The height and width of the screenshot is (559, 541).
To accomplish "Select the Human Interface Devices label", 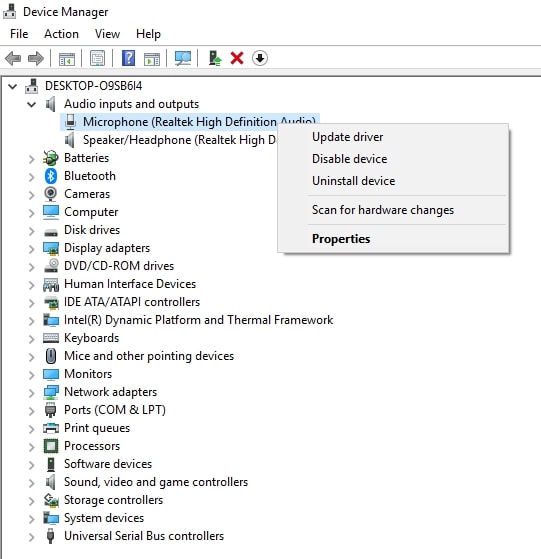I will [x=130, y=284].
